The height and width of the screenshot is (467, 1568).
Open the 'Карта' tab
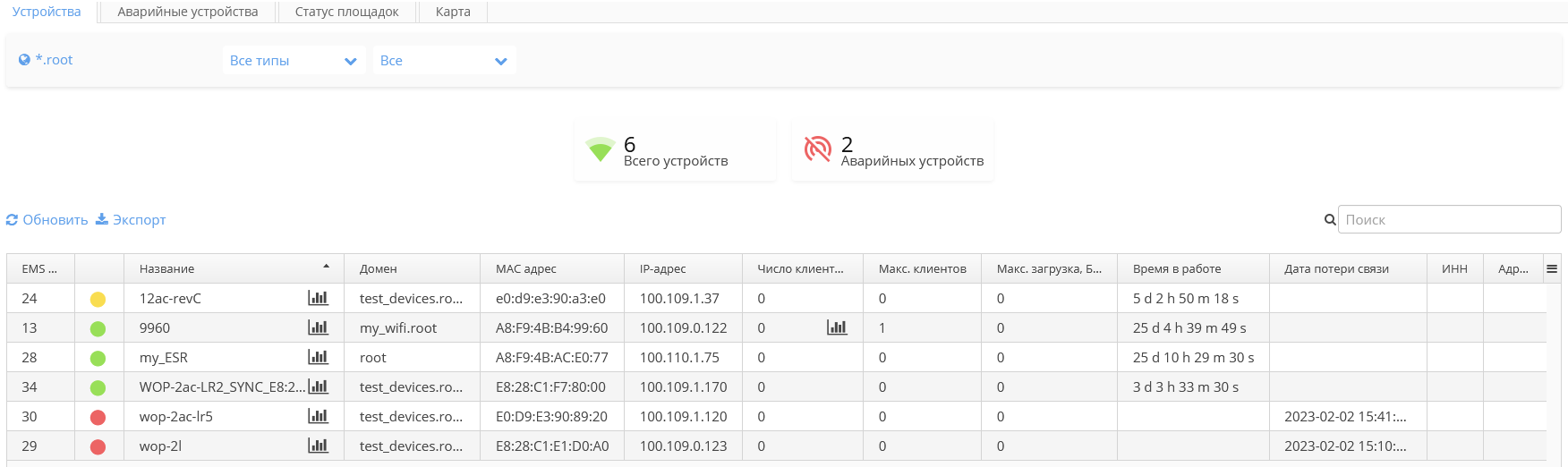point(453,12)
